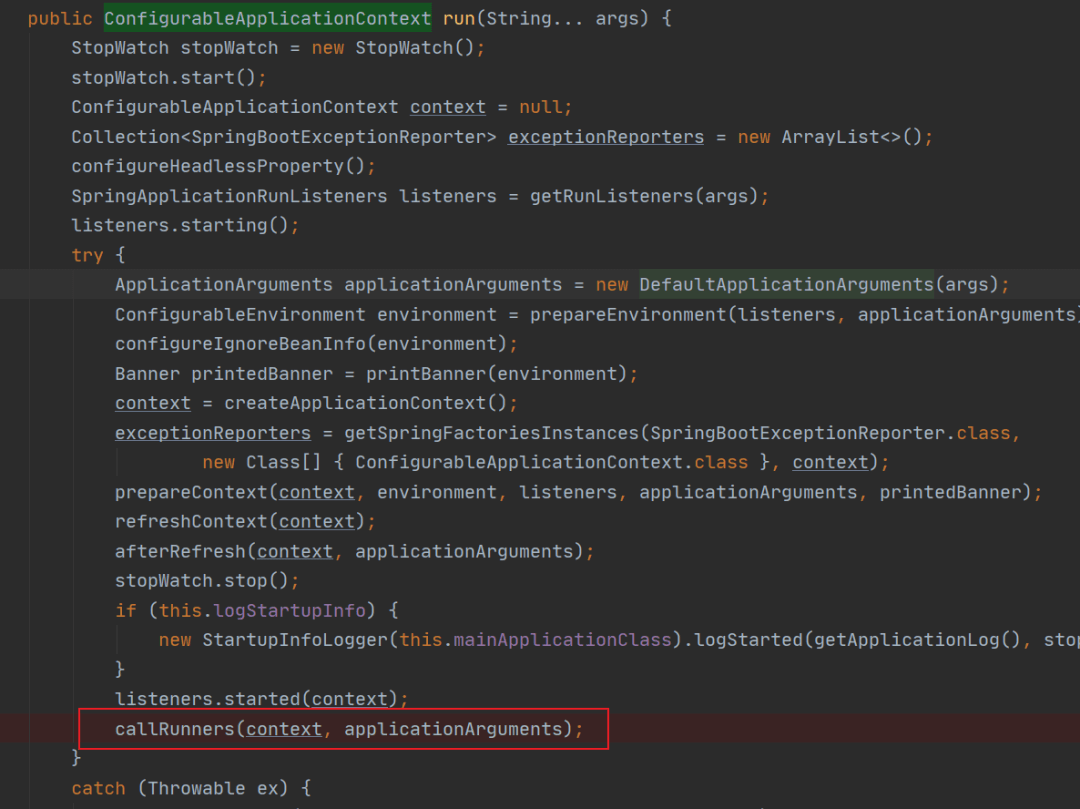Screen dimensions: 1080x809
Task: Click SpringApplicationRunListeners type name
Action: pyautogui.click(x=229, y=196)
